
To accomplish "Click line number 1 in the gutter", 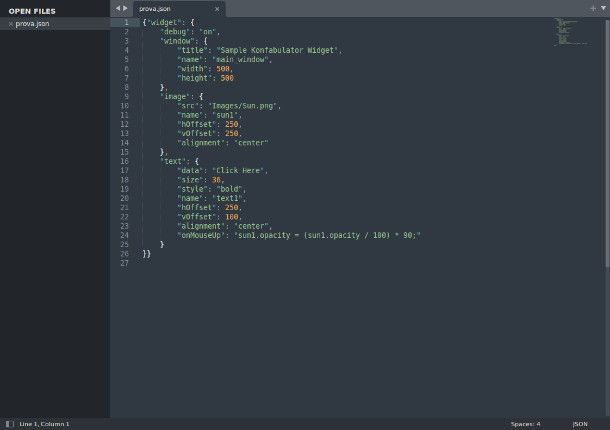I will [126, 23].
